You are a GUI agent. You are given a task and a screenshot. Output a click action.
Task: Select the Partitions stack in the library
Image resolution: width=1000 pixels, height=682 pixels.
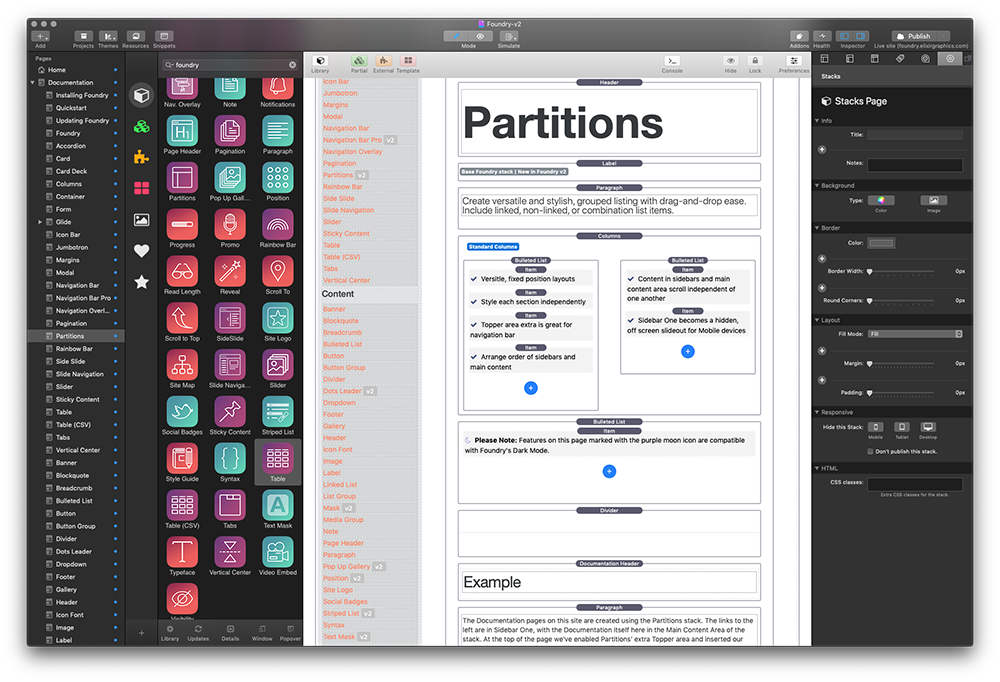(x=182, y=178)
